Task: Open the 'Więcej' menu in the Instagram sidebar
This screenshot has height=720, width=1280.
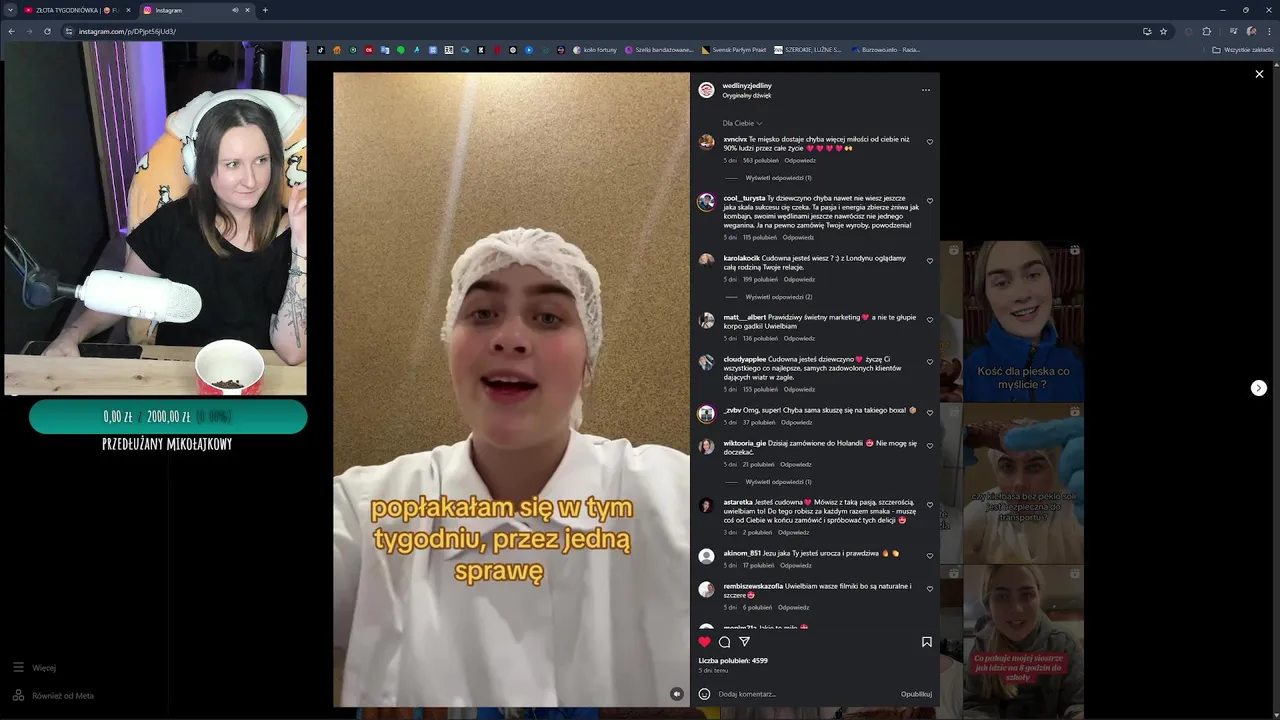Action: 34,668
